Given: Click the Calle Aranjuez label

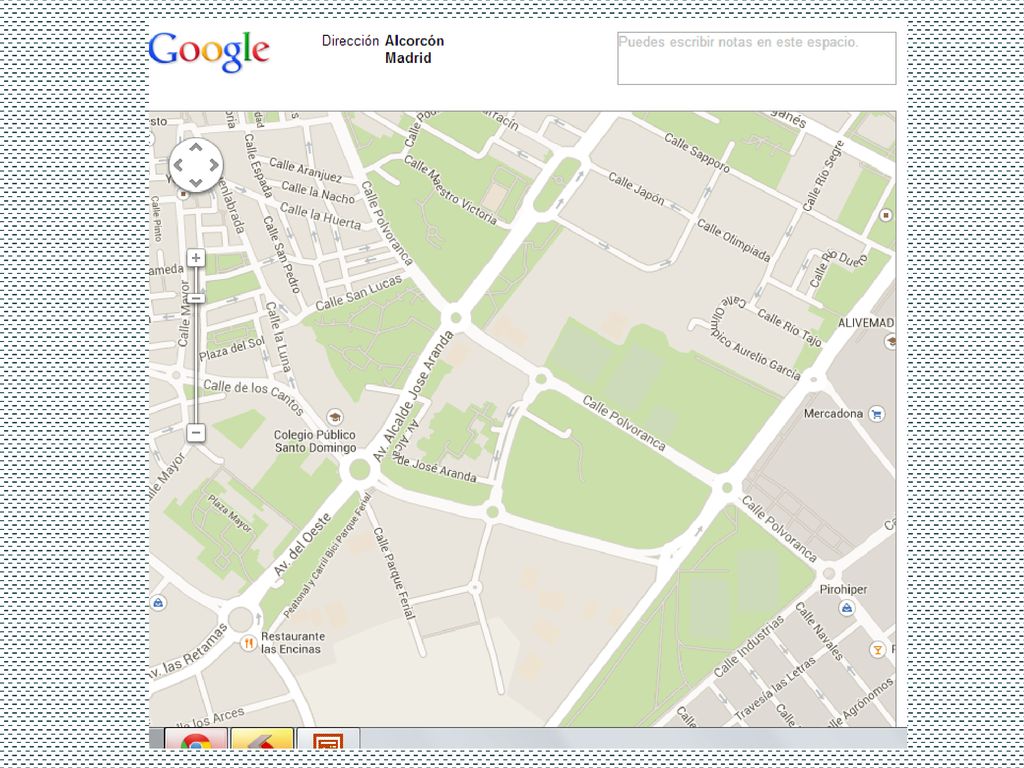Looking at the screenshot, I should (305, 169).
